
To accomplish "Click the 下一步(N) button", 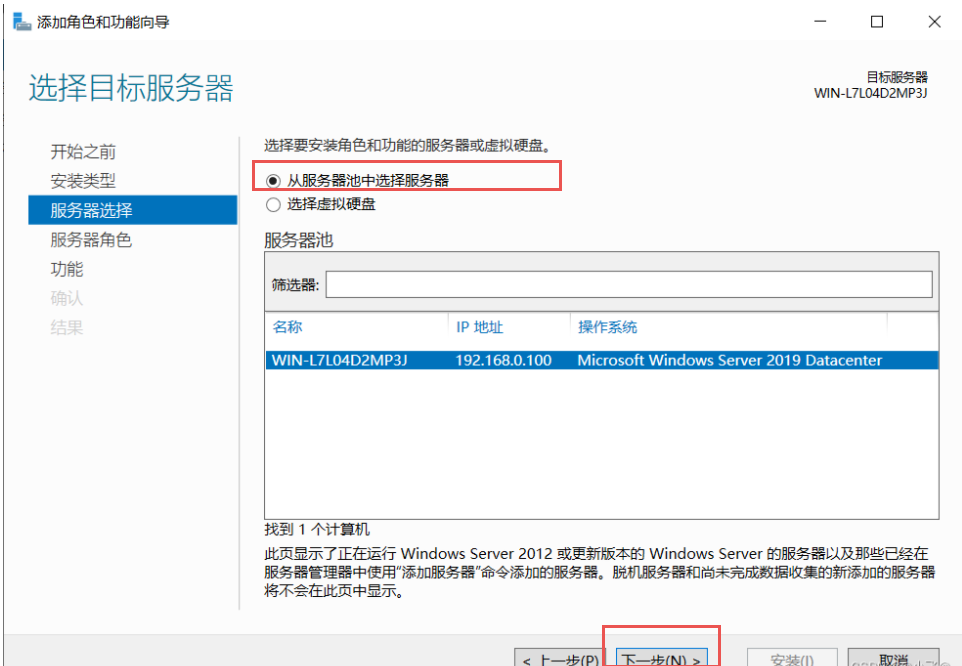I will [661, 658].
